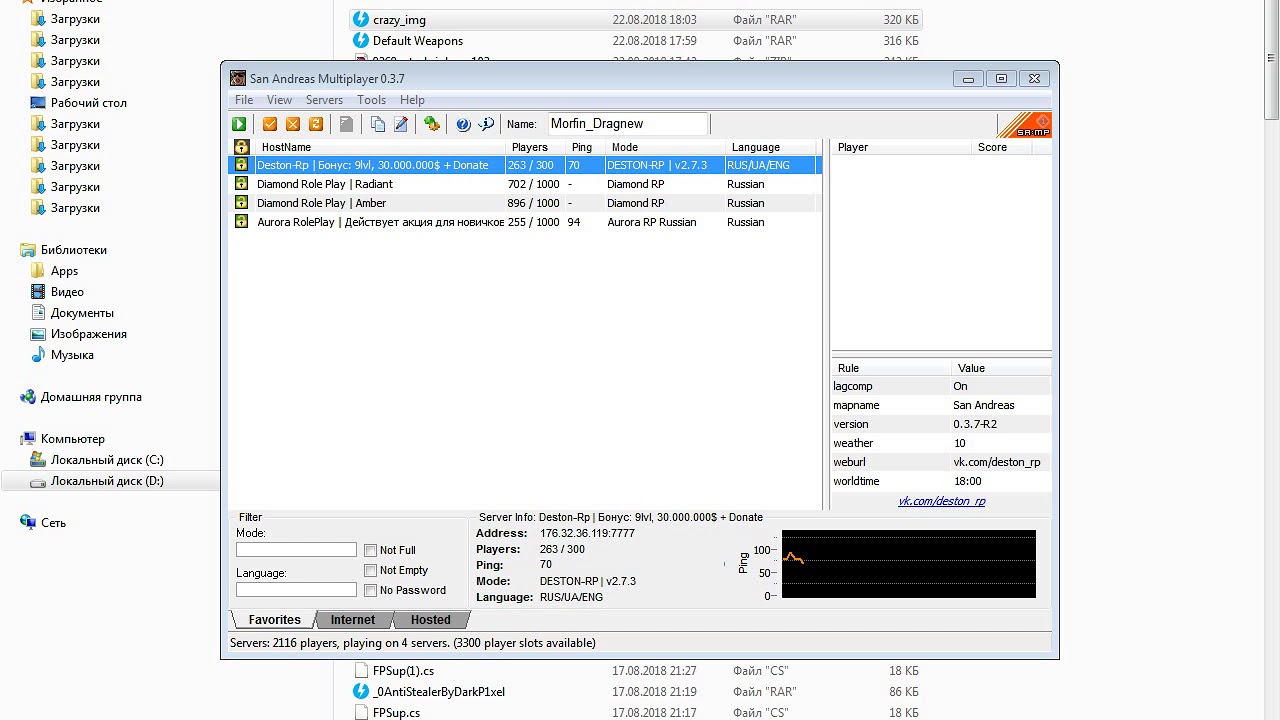Select FPSup.cs file in Explorer

click(x=396, y=713)
